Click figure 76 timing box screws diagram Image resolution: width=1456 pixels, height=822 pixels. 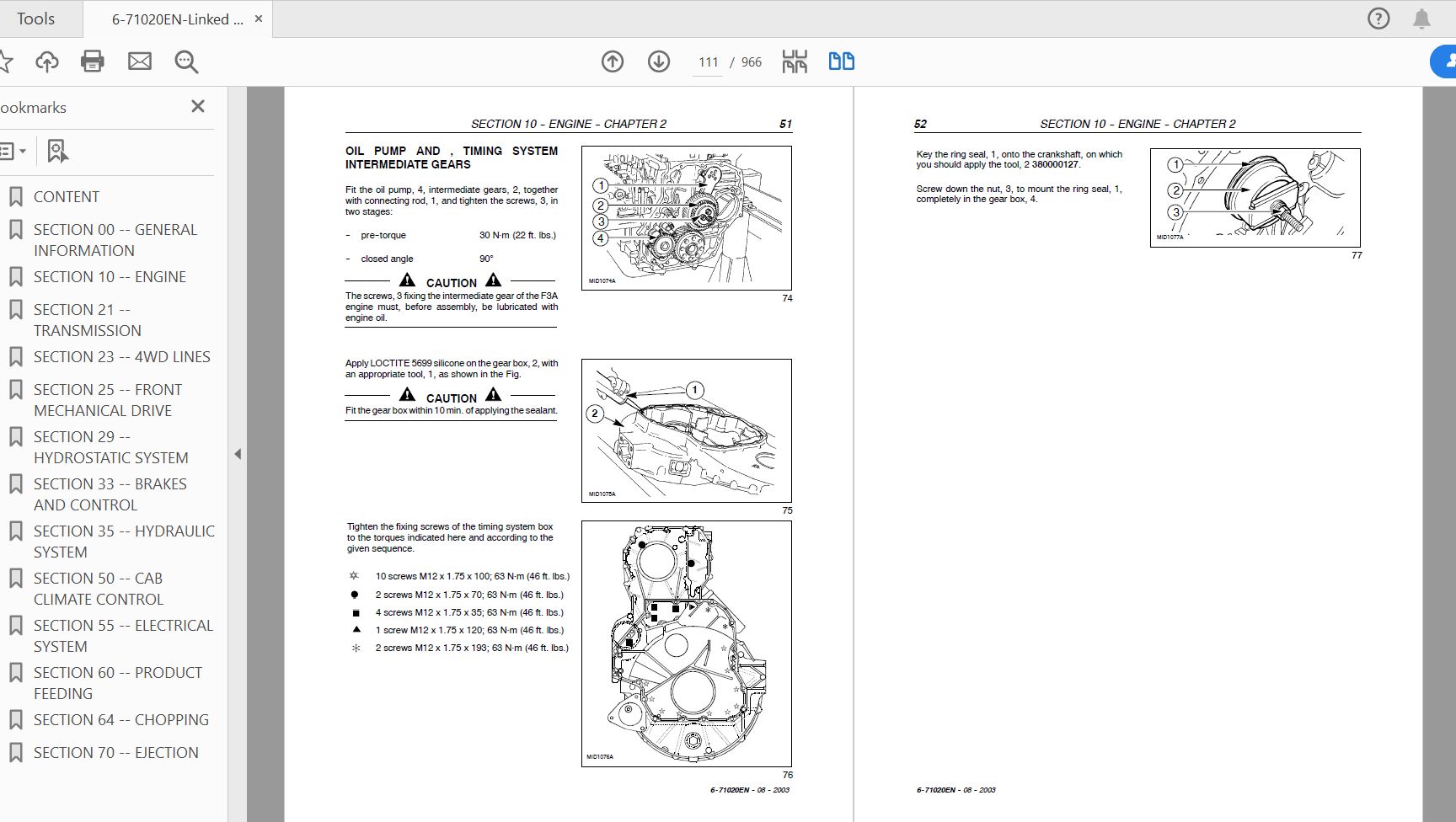point(687,643)
